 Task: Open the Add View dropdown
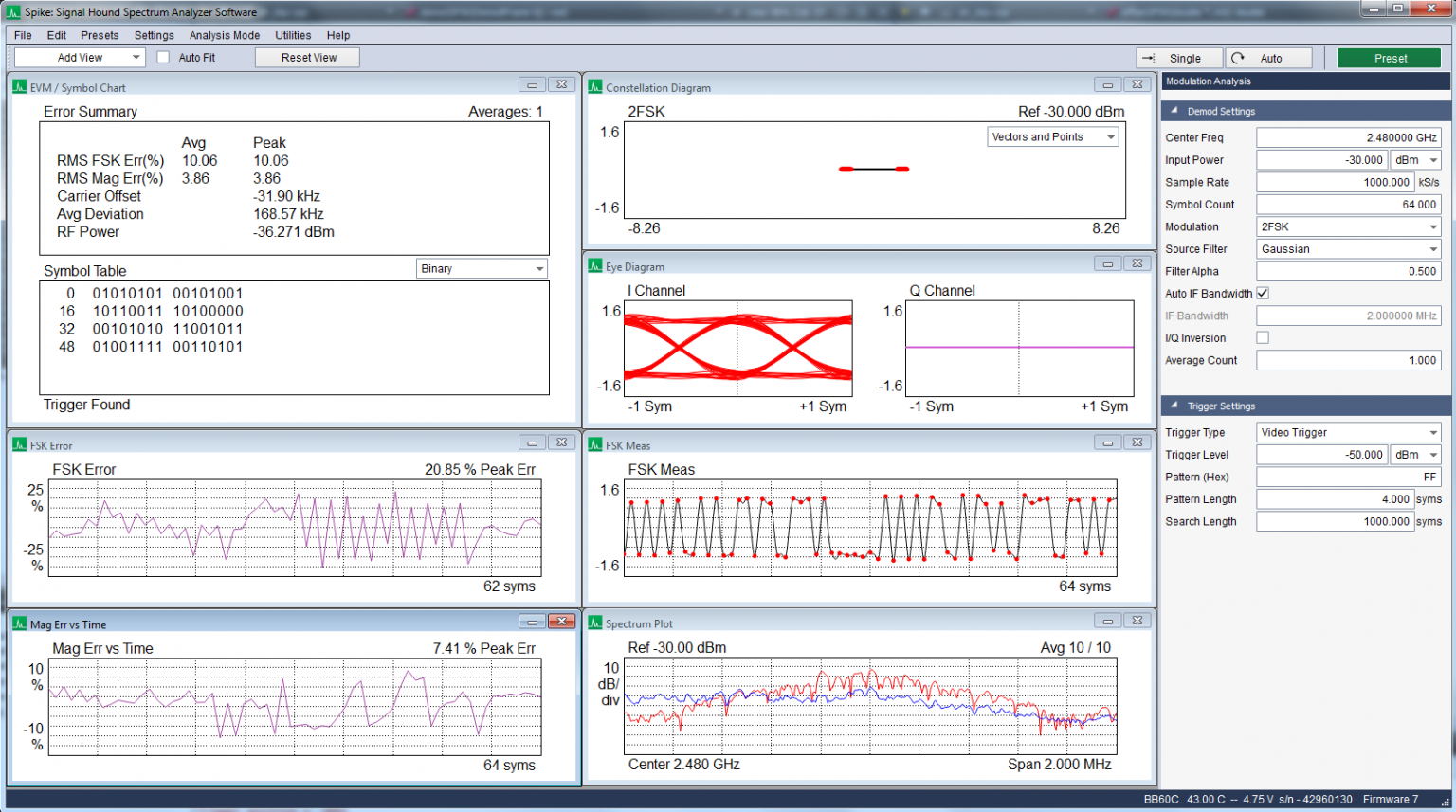pyautogui.click(x=80, y=58)
